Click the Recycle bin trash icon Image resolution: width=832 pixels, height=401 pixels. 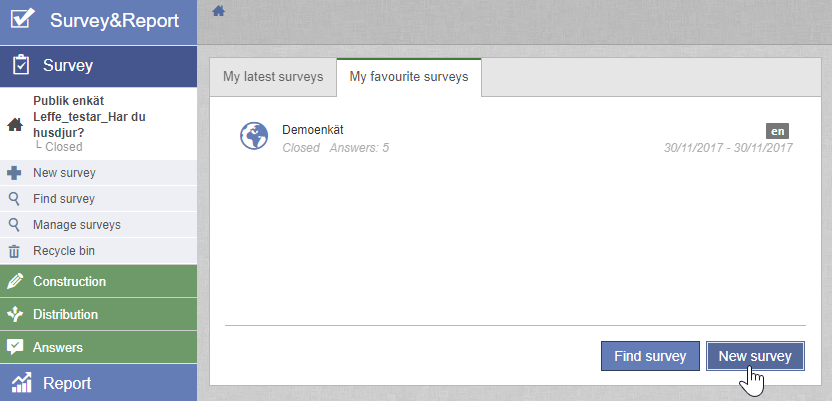pyautogui.click(x=14, y=251)
